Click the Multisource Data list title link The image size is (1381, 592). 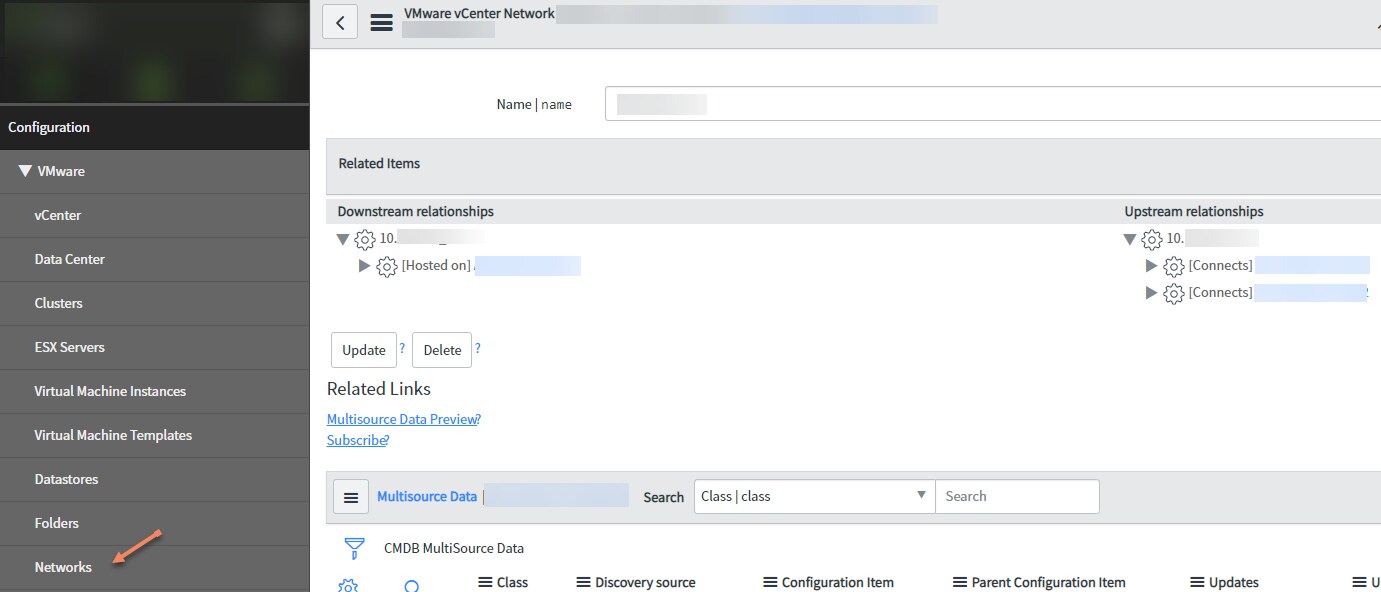(427, 496)
